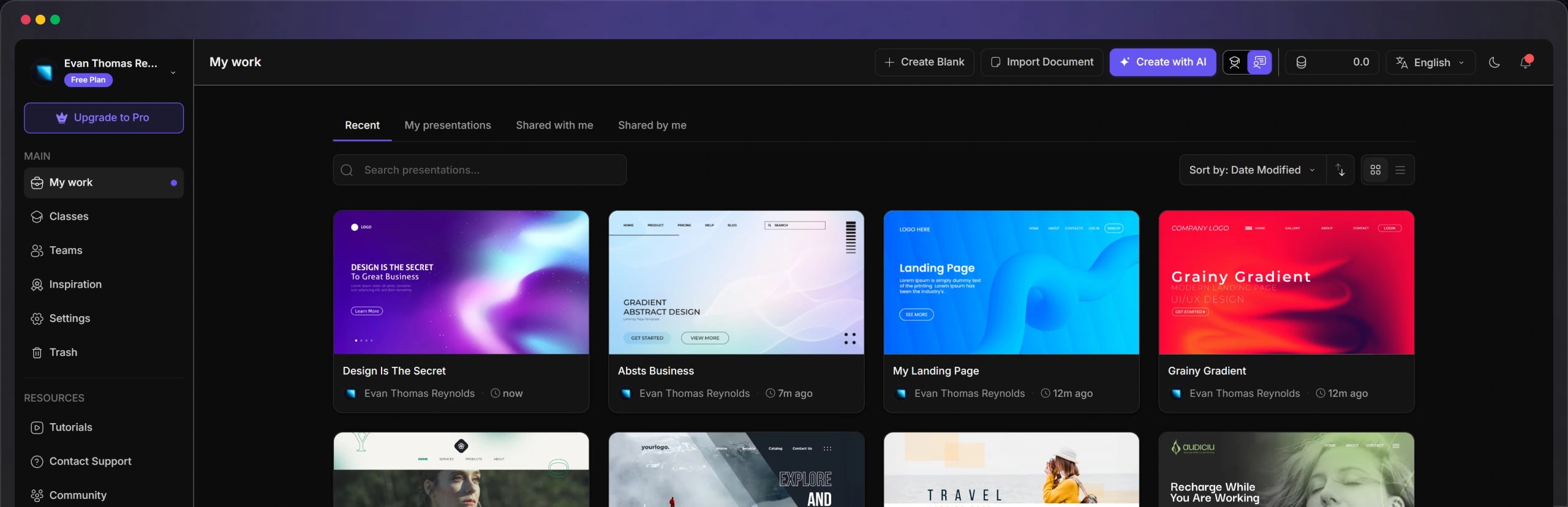Screen dimensions: 1568x507
Task: Click the Contact Support question icon
Action: click(x=37, y=461)
